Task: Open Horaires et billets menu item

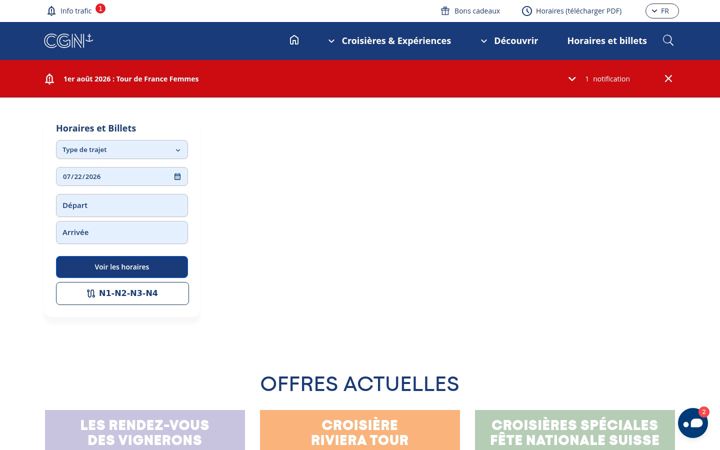Action: [607, 41]
